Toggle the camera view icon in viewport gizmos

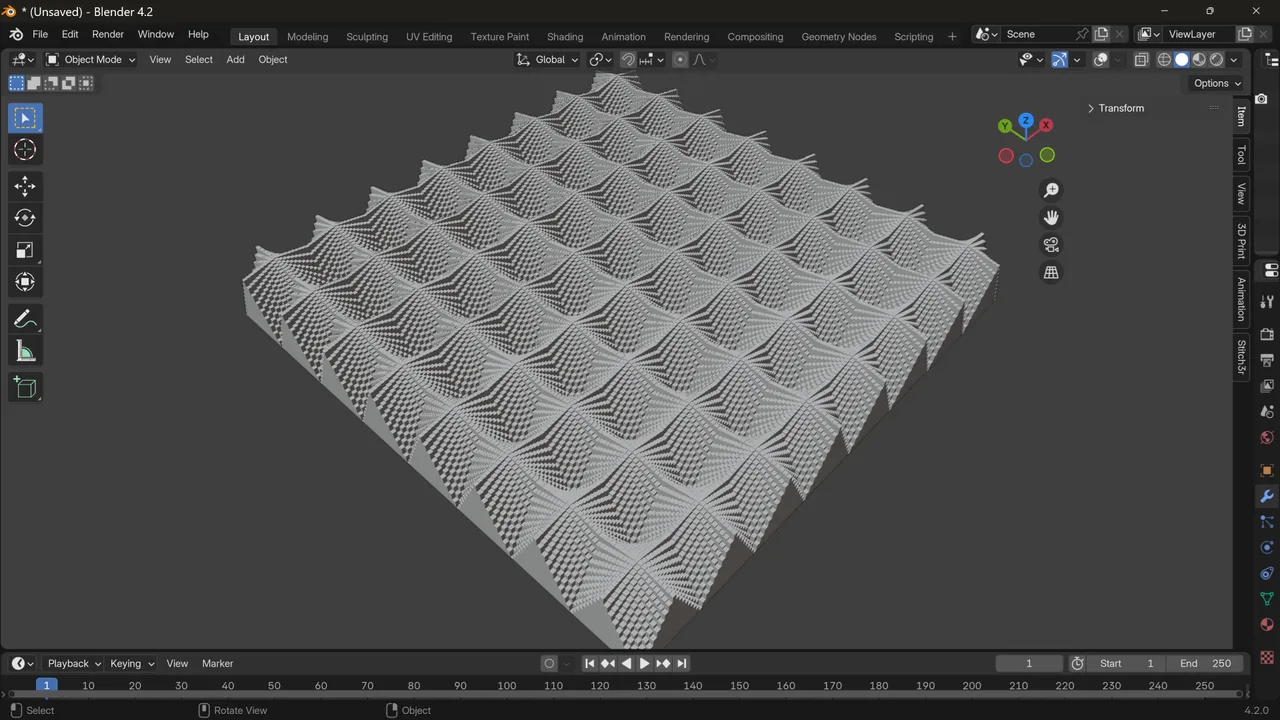(1051, 244)
